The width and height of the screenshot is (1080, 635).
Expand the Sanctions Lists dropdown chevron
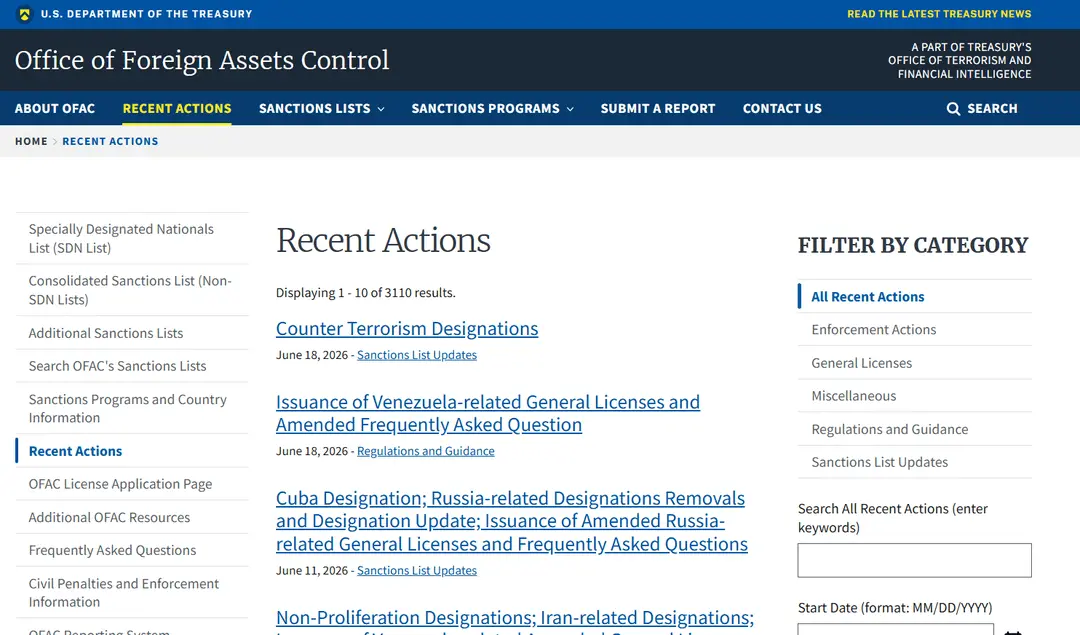click(x=381, y=109)
